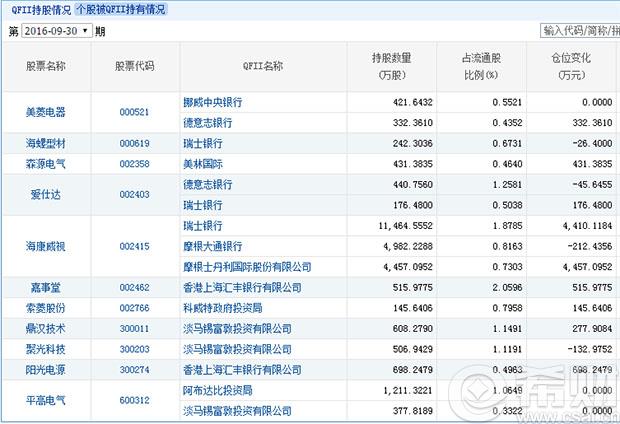Screen dimensions: 620x424
Task: Open stock link 阳光电源
Action: click(45, 370)
